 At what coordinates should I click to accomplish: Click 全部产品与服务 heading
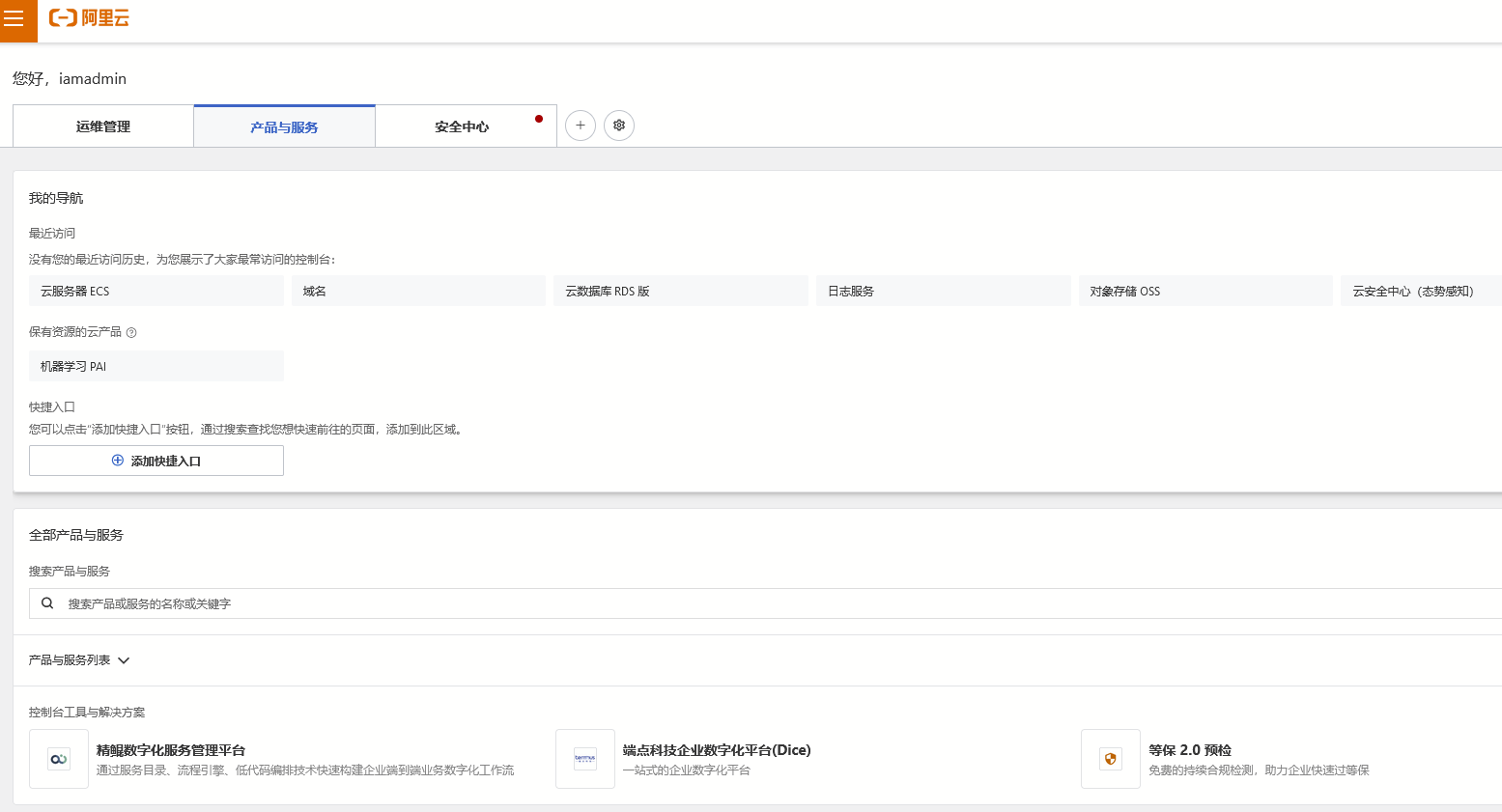point(76,535)
